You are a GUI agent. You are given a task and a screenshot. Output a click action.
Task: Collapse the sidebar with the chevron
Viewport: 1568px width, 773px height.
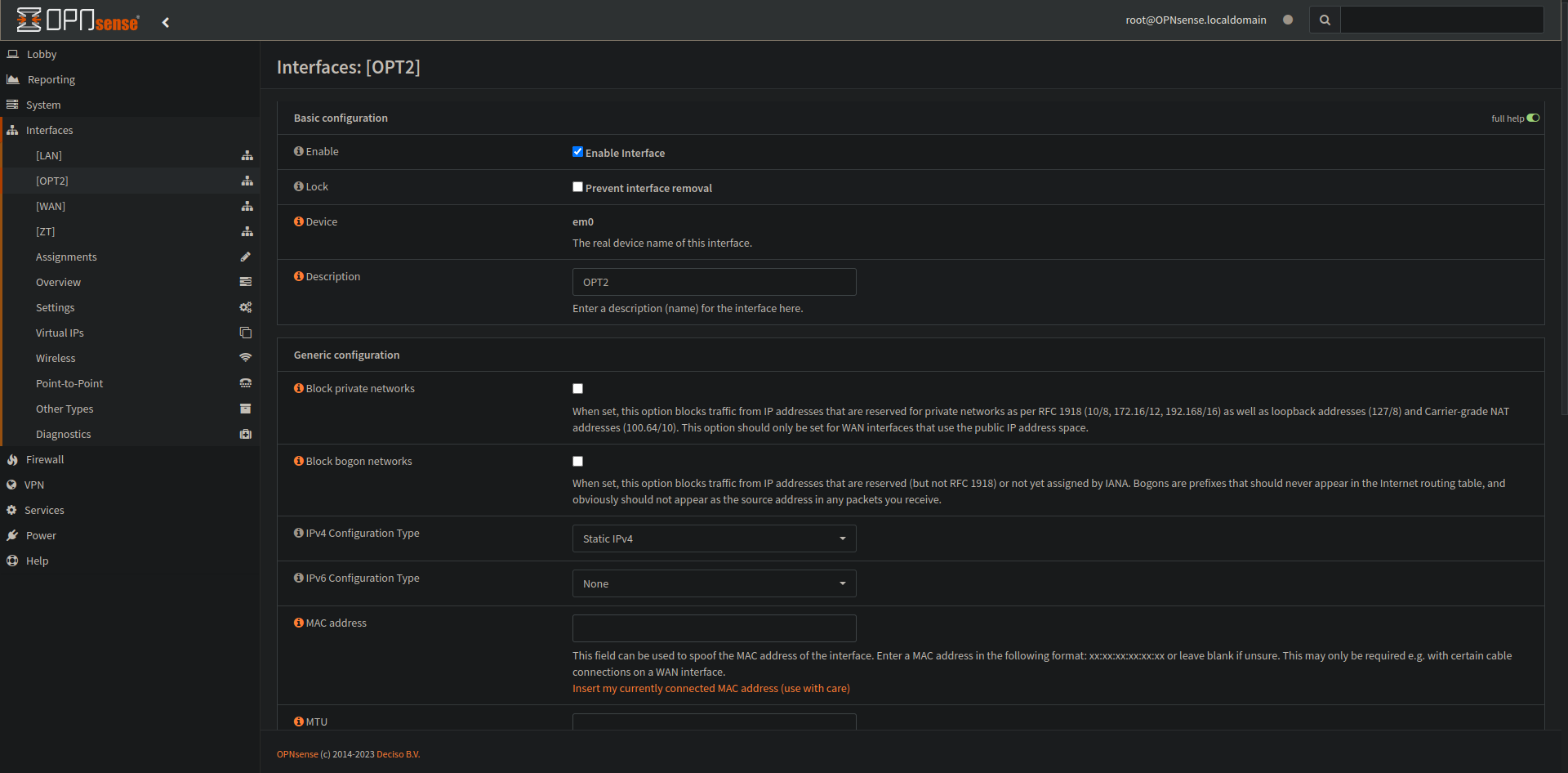click(x=166, y=22)
